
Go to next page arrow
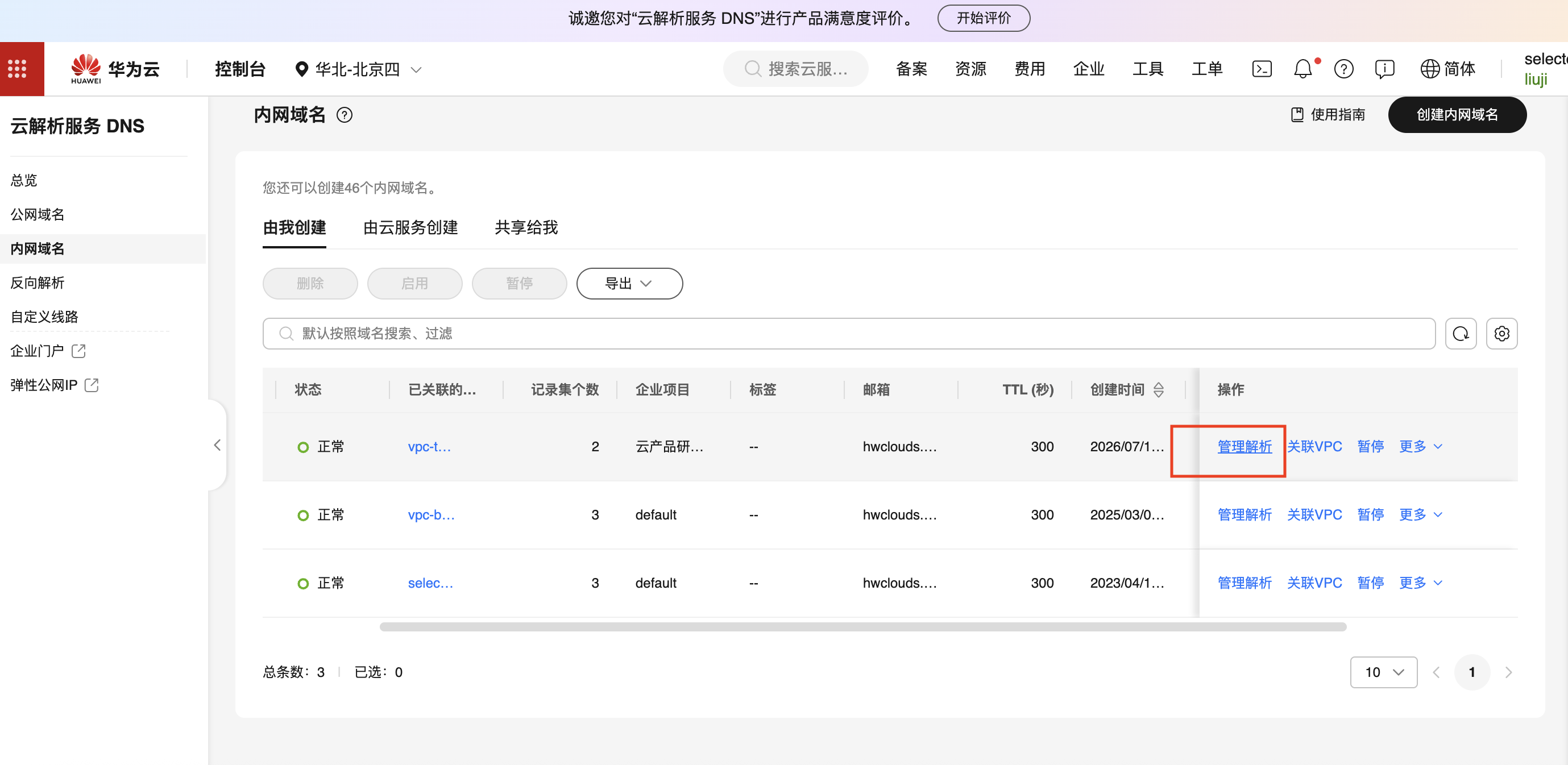(1508, 672)
